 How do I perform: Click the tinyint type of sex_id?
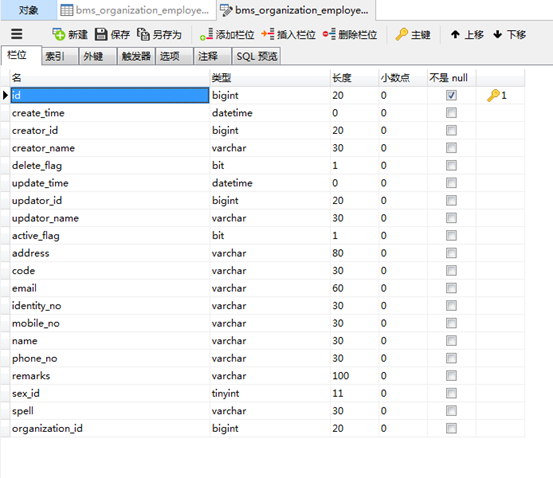(x=270, y=393)
